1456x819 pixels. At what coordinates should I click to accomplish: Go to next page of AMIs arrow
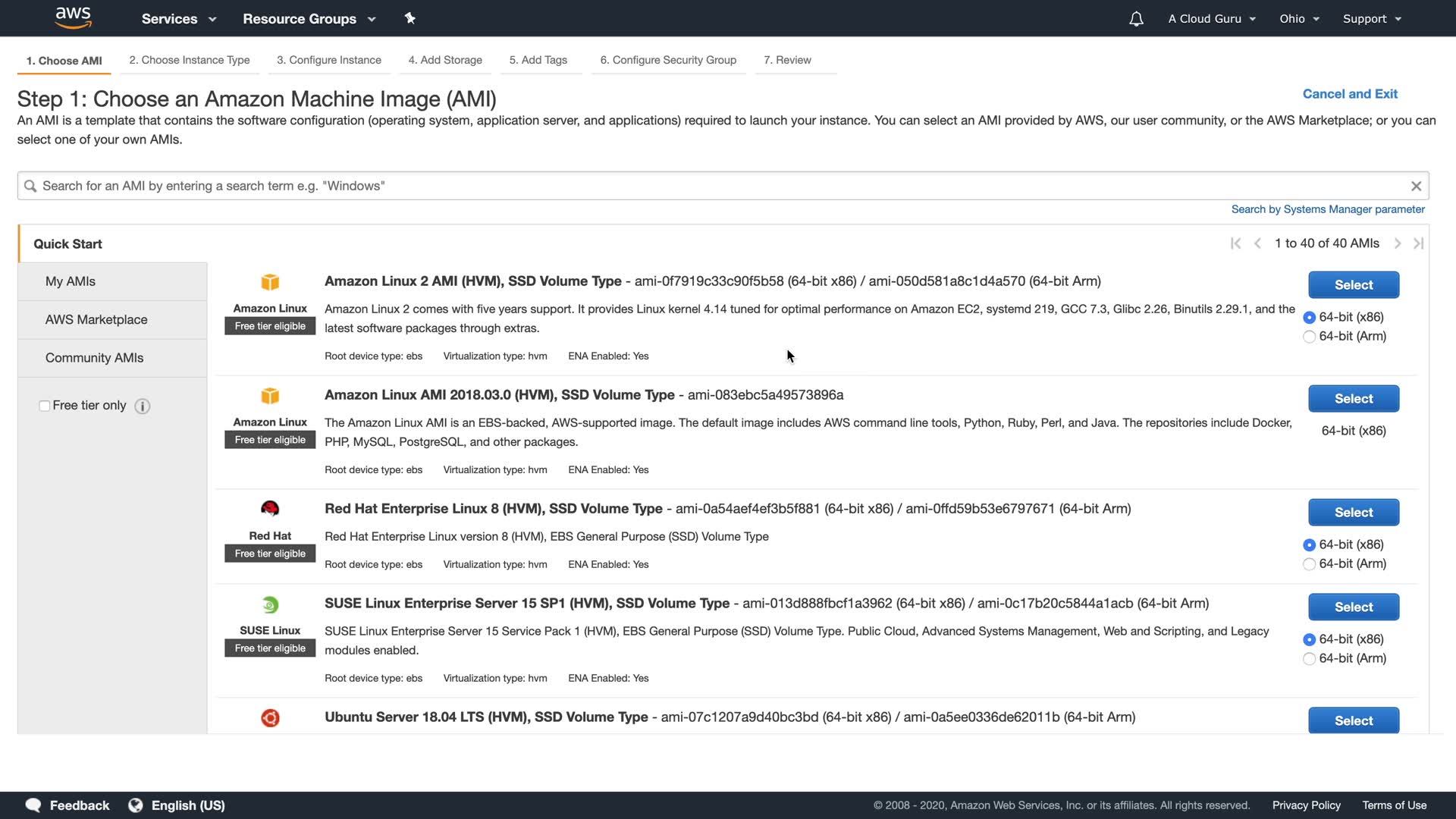click(1397, 243)
